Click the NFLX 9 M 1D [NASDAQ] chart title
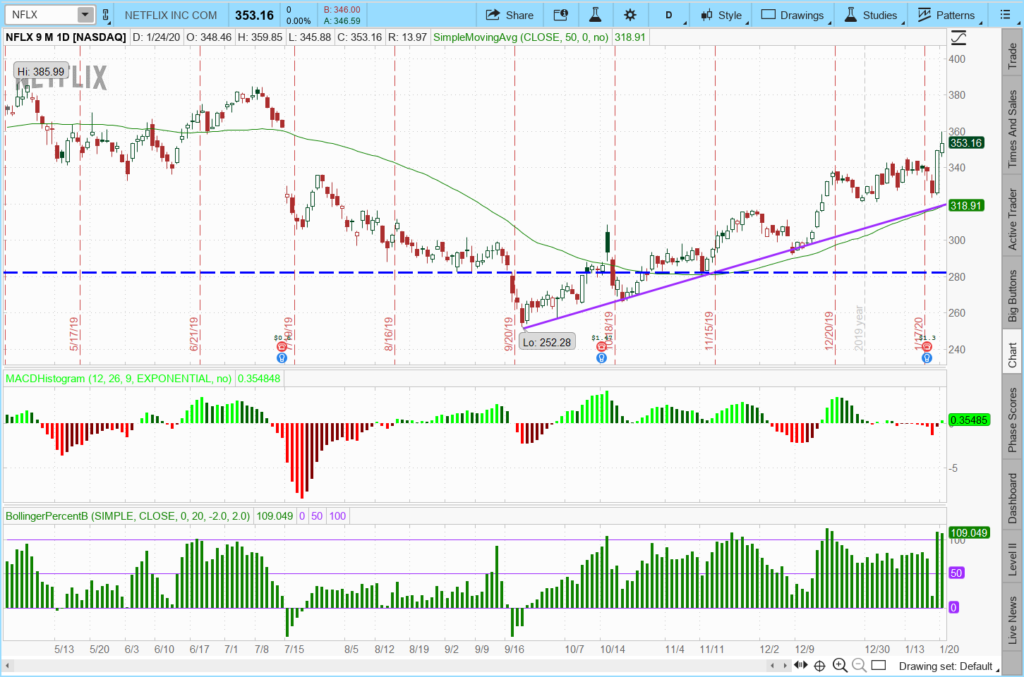The height and width of the screenshot is (677, 1024). point(65,37)
